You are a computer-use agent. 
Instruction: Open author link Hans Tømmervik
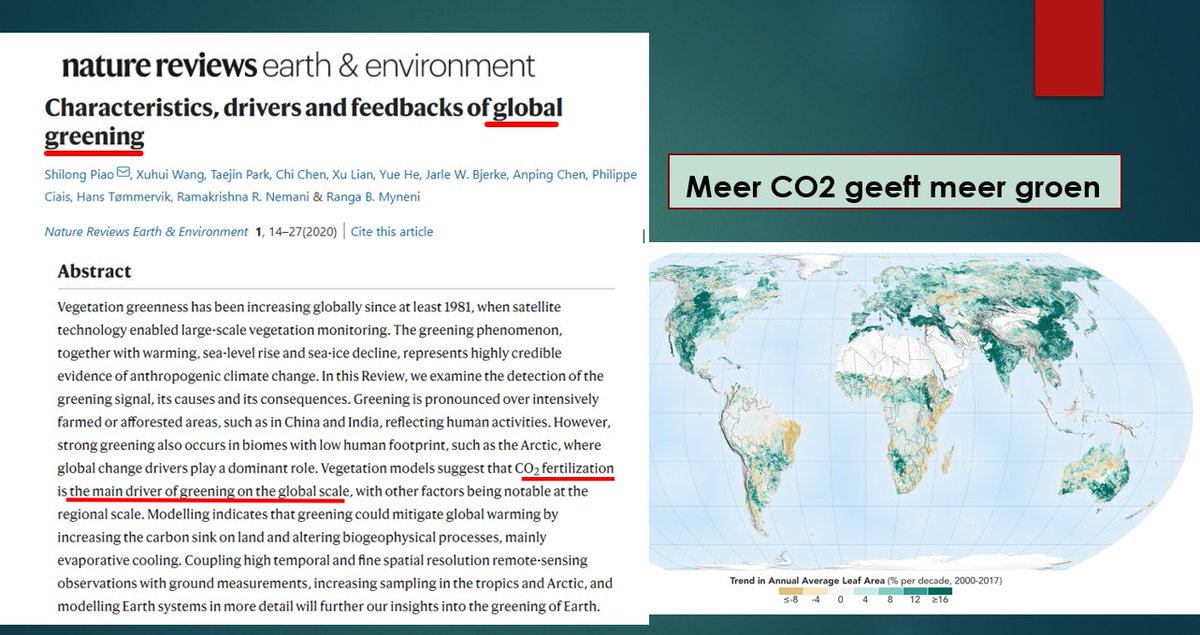pos(122,197)
